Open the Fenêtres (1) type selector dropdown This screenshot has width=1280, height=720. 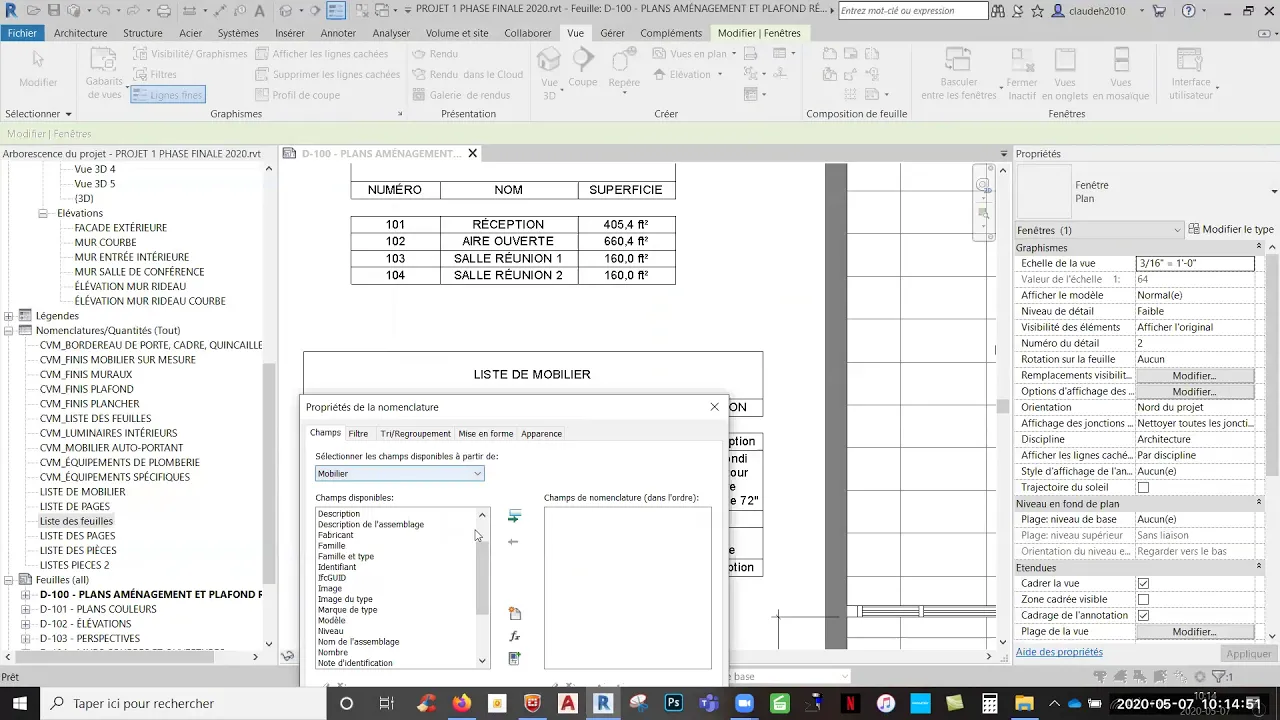(1098, 230)
